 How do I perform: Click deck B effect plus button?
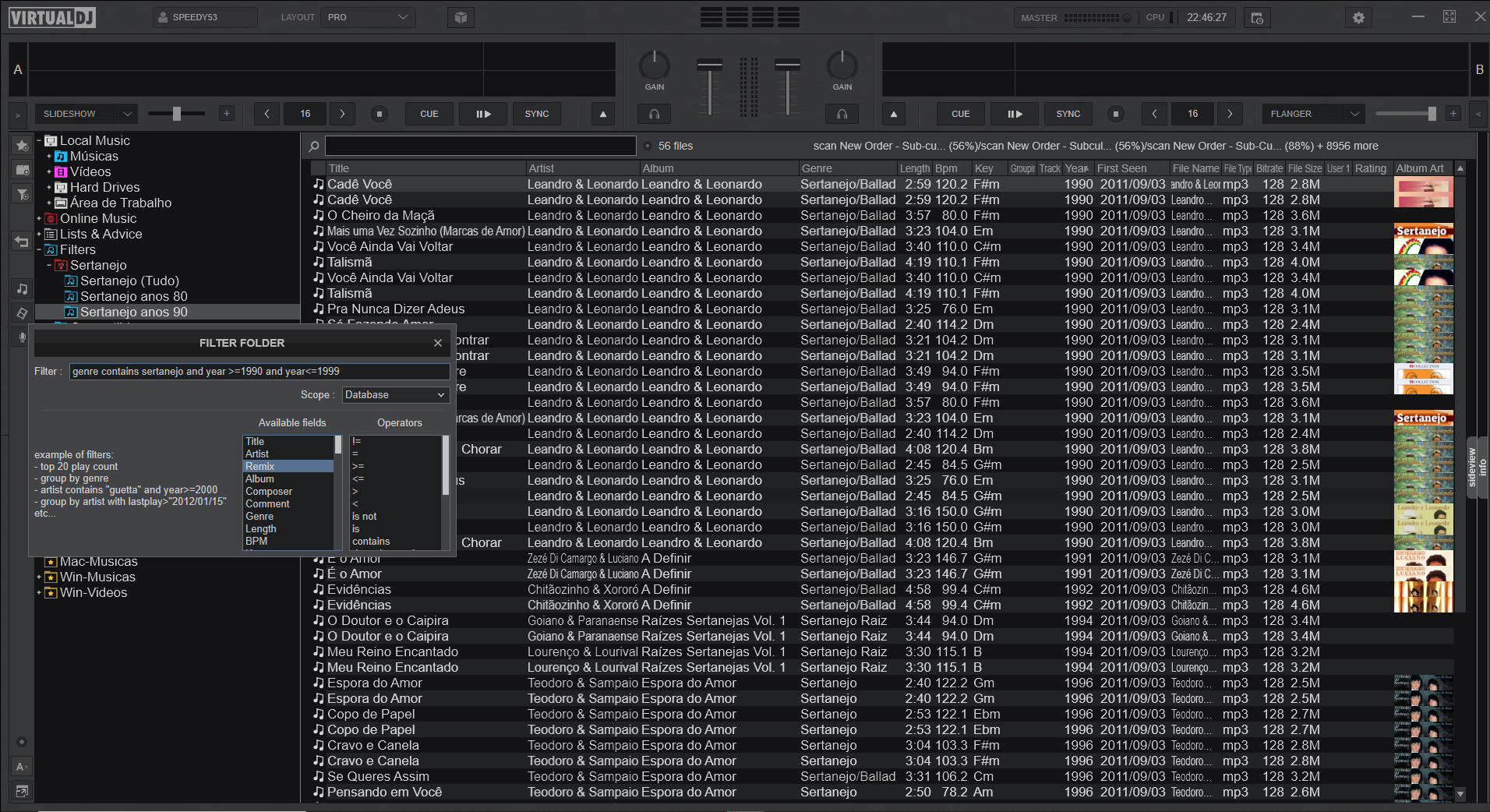(x=1453, y=114)
